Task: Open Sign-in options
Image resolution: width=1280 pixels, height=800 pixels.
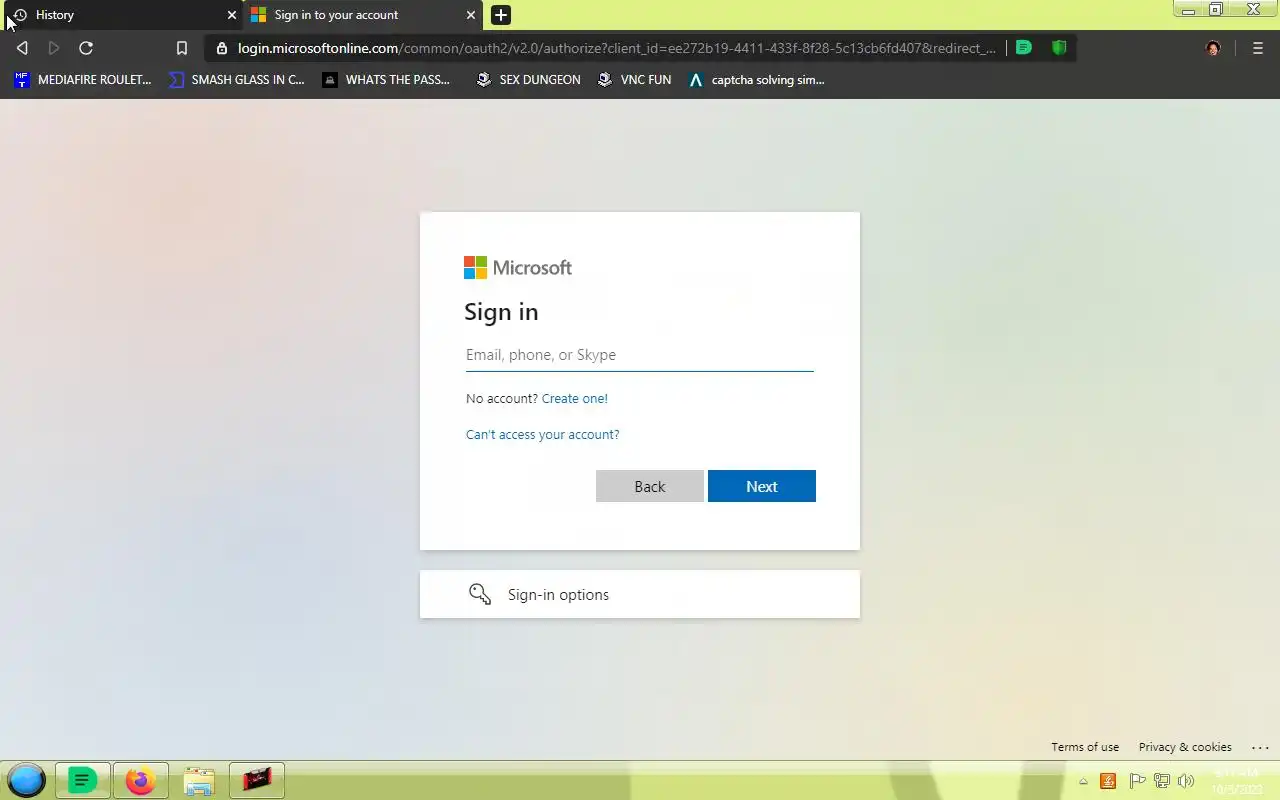Action: (x=640, y=594)
